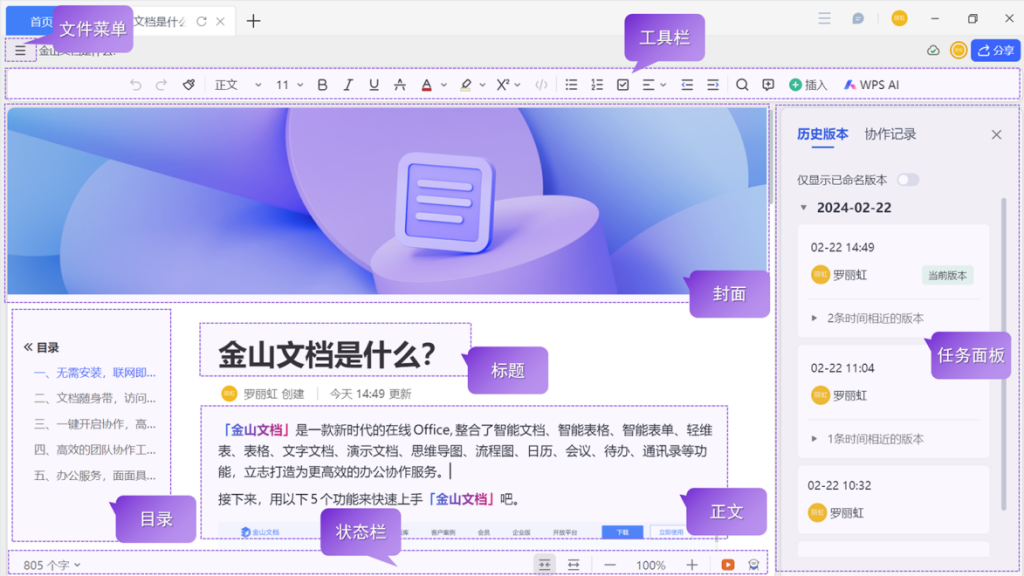Viewport: 1024px width, 576px height.
Task: Decrease paragraph indent
Action: pos(687,85)
